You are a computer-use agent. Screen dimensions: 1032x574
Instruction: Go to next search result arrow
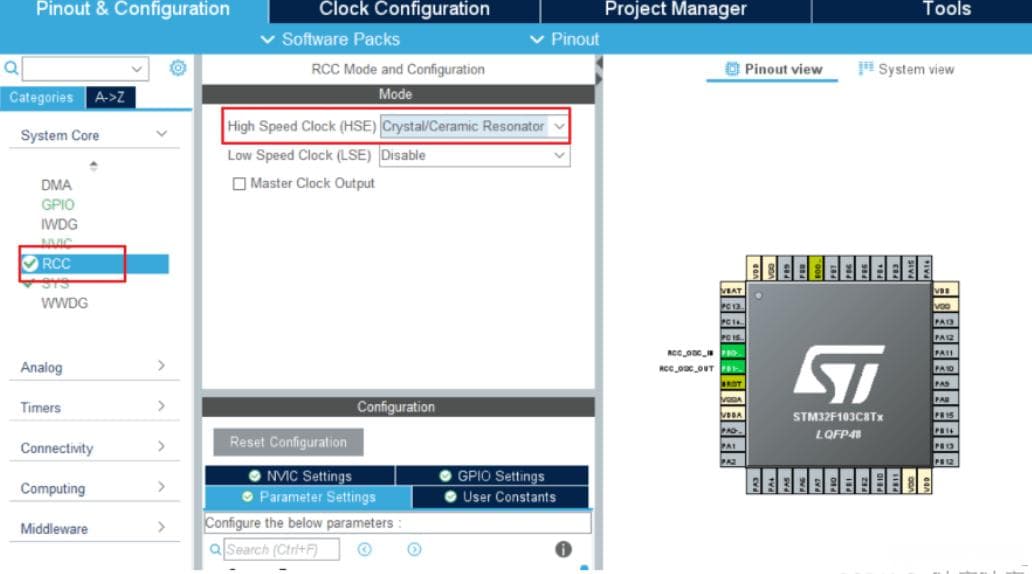[x=414, y=549]
